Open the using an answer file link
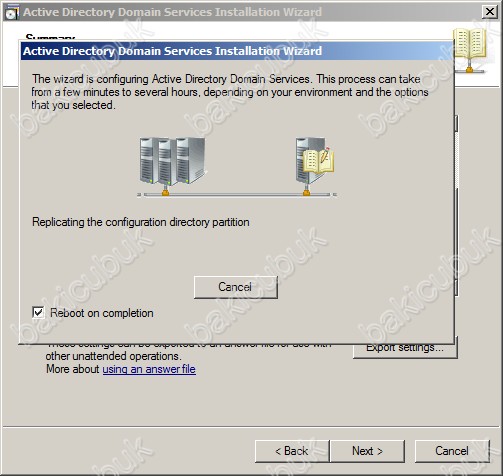The height and width of the screenshot is (476, 503). (149, 369)
